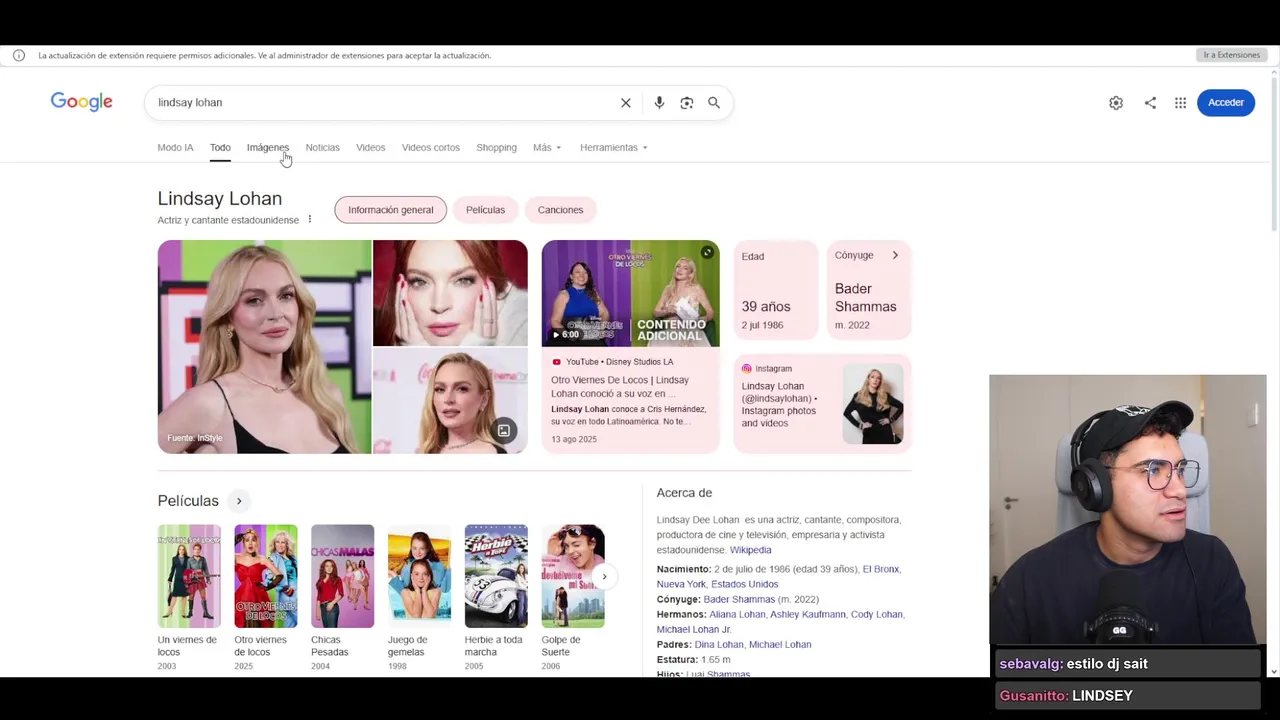Viewport: 1280px width, 720px height.
Task: Expand the Películas section arrow
Action: (238, 501)
